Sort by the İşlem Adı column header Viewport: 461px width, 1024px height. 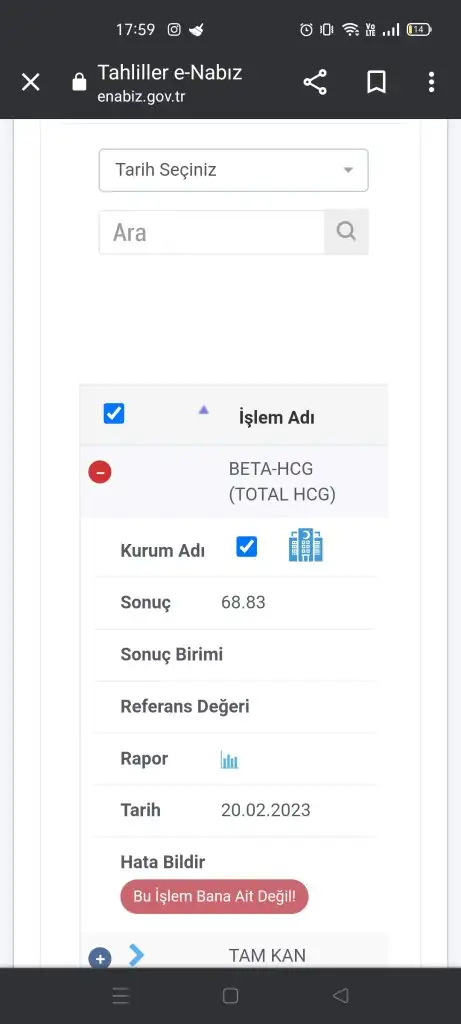coord(277,417)
